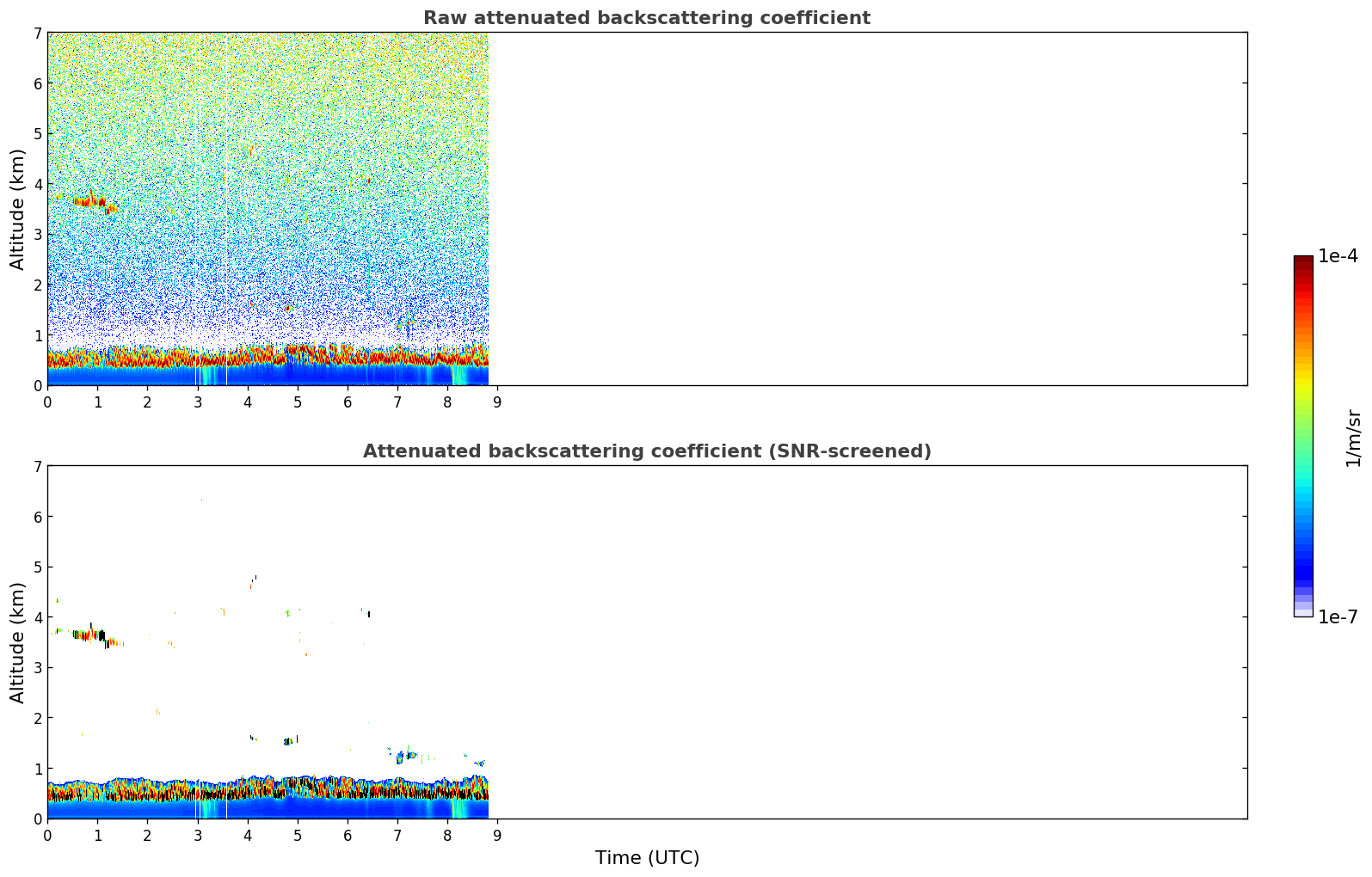Screen dimensions: 1372x877
Task: Click the 1e-4 colorbar maximum label
Action: (1338, 256)
